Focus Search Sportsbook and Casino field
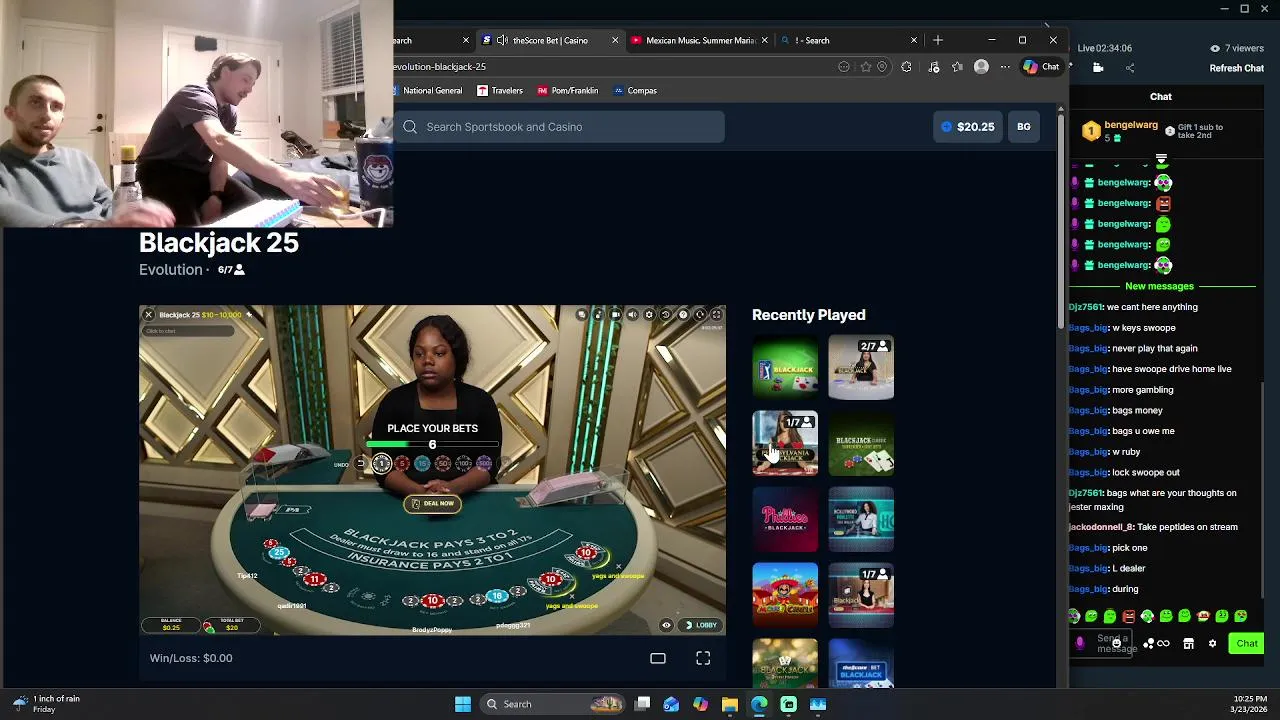Viewport: 1280px width, 720px height. coord(560,127)
